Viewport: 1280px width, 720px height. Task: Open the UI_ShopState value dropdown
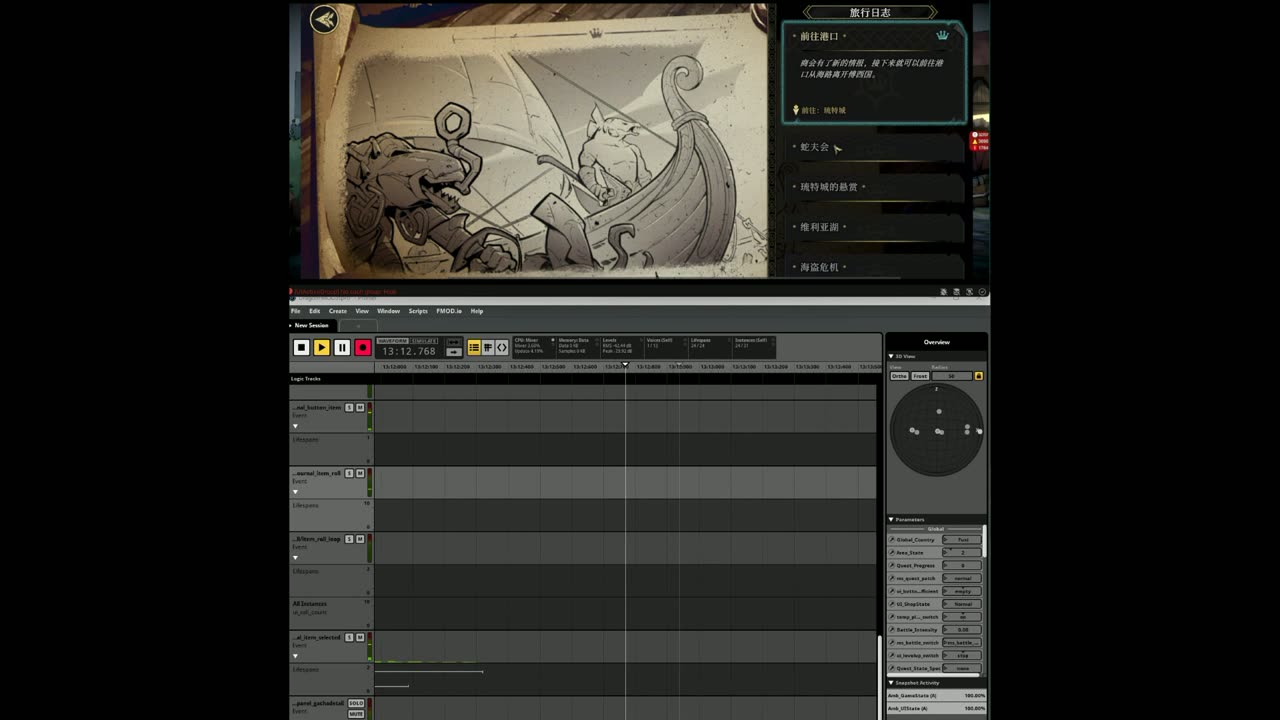pyautogui.click(x=962, y=604)
